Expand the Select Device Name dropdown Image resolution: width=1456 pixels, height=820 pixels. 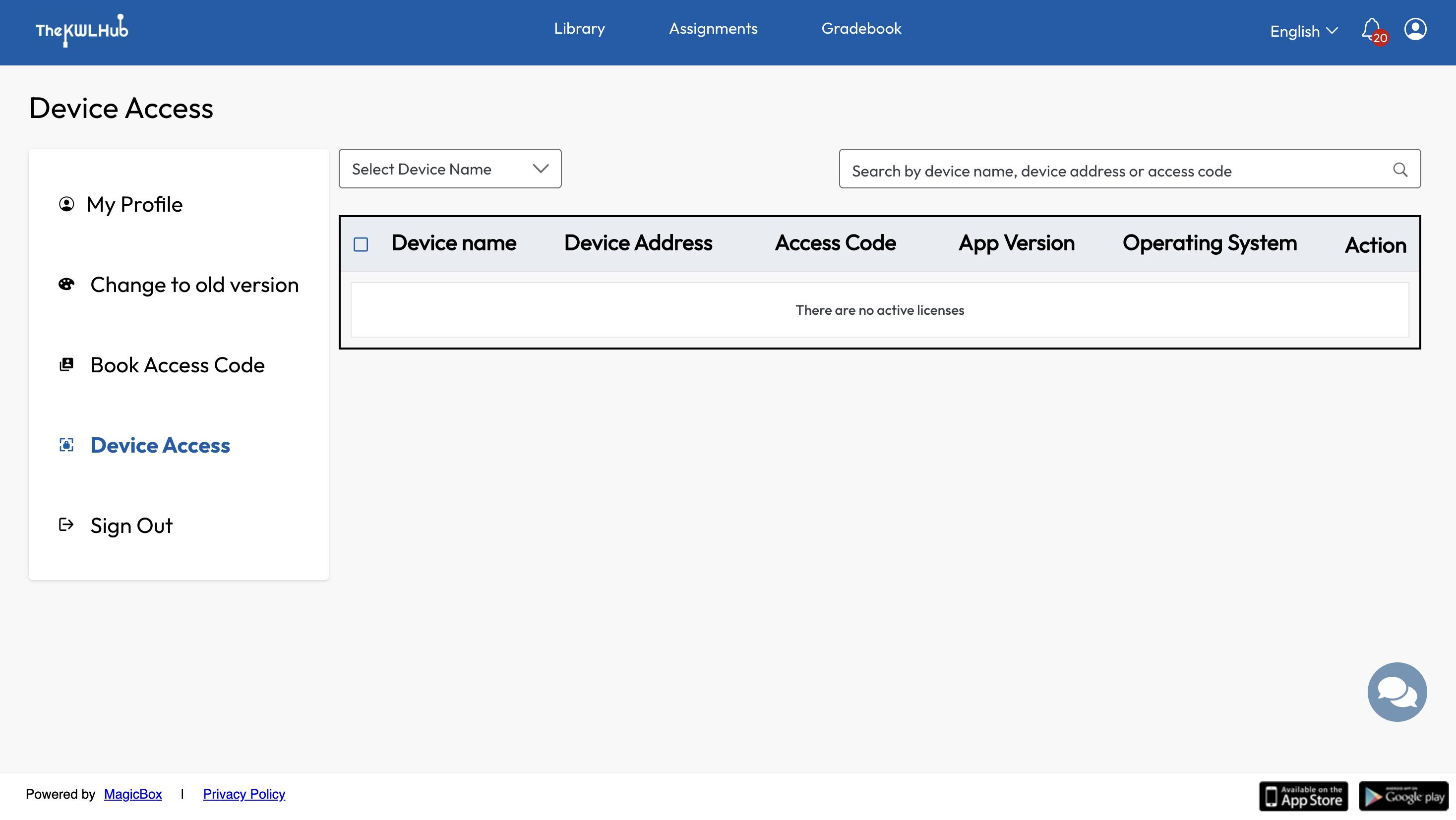[450, 169]
